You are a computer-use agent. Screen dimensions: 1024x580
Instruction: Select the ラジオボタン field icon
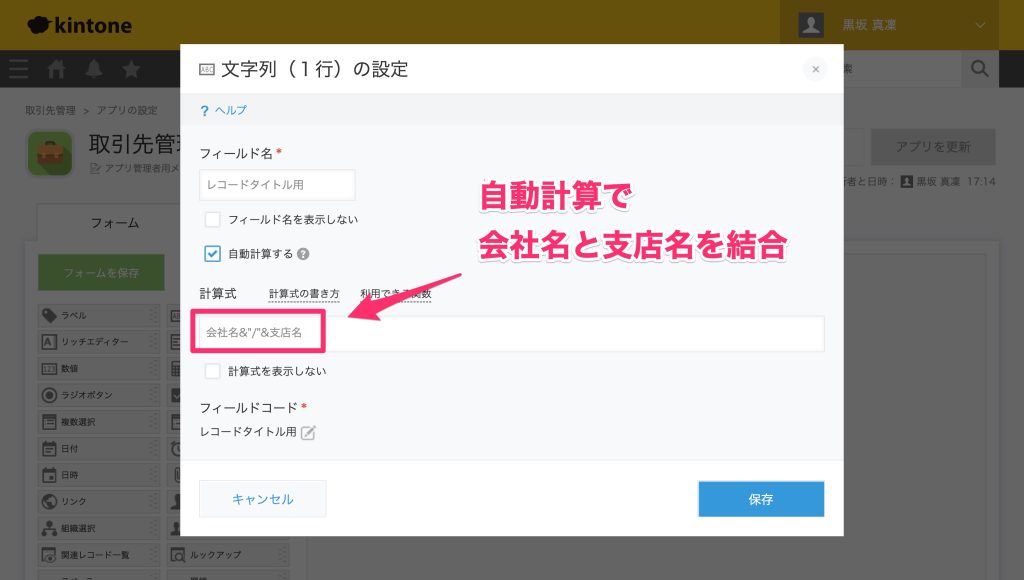click(x=49, y=395)
